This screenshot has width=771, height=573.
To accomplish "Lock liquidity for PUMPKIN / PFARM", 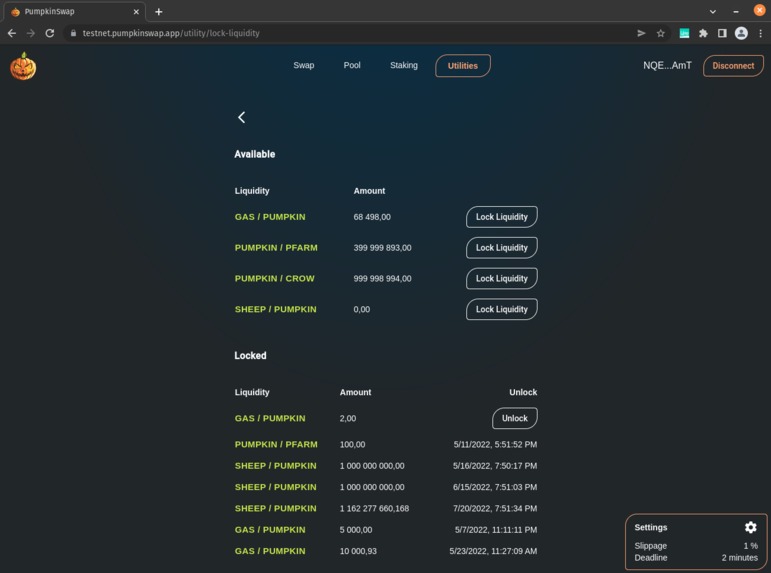I will 501,248.
